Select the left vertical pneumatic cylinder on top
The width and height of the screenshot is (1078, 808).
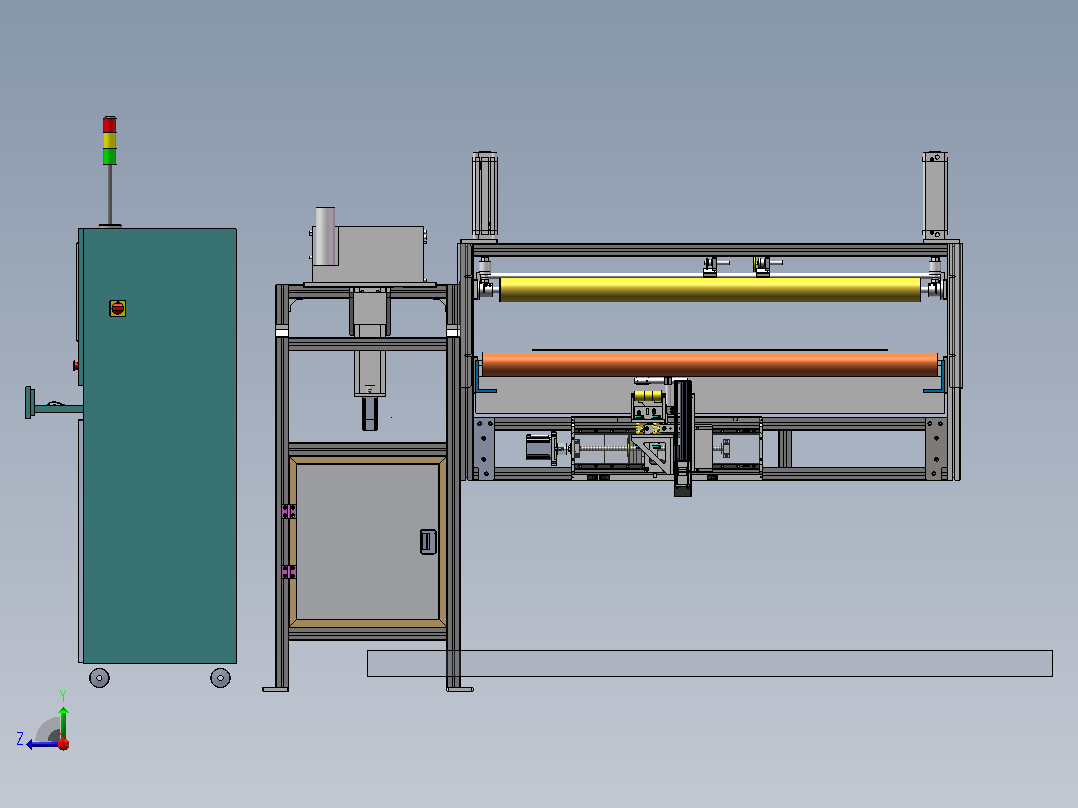click(x=485, y=195)
